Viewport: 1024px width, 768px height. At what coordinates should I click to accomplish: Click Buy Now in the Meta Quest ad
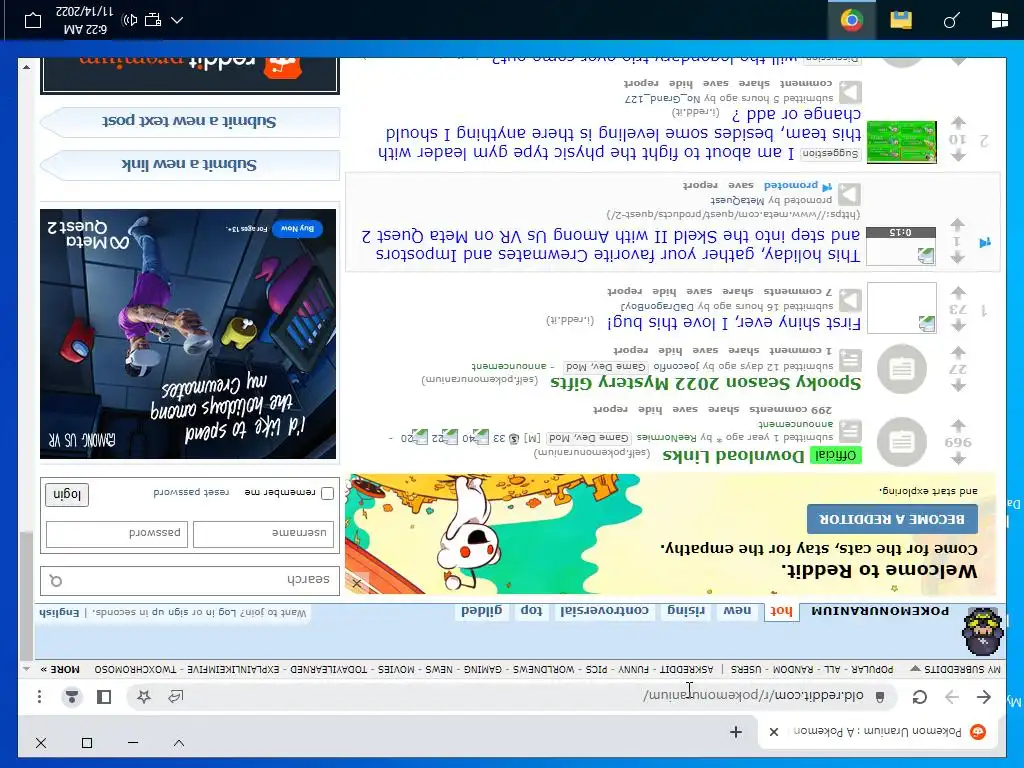pyautogui.click(x=297, y=228)
